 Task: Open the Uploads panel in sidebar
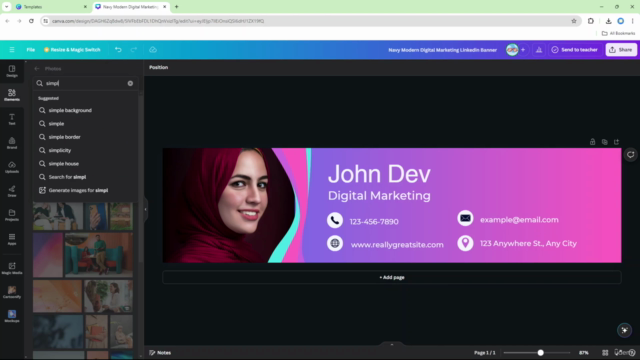[12, 167]
